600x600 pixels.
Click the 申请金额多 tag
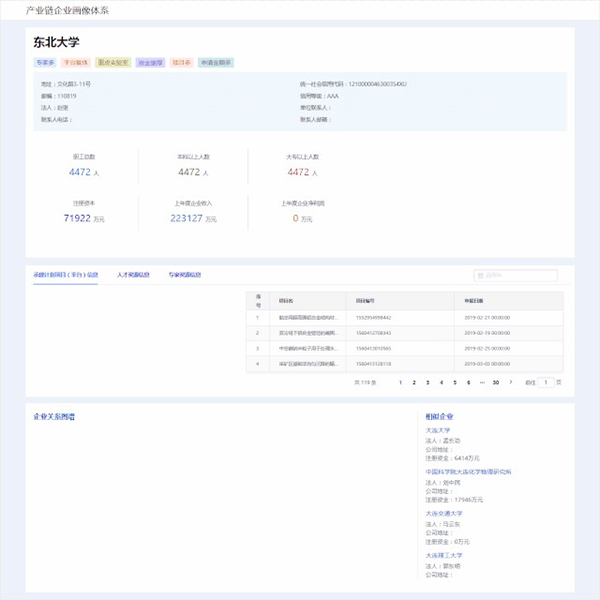coord(216,62)
